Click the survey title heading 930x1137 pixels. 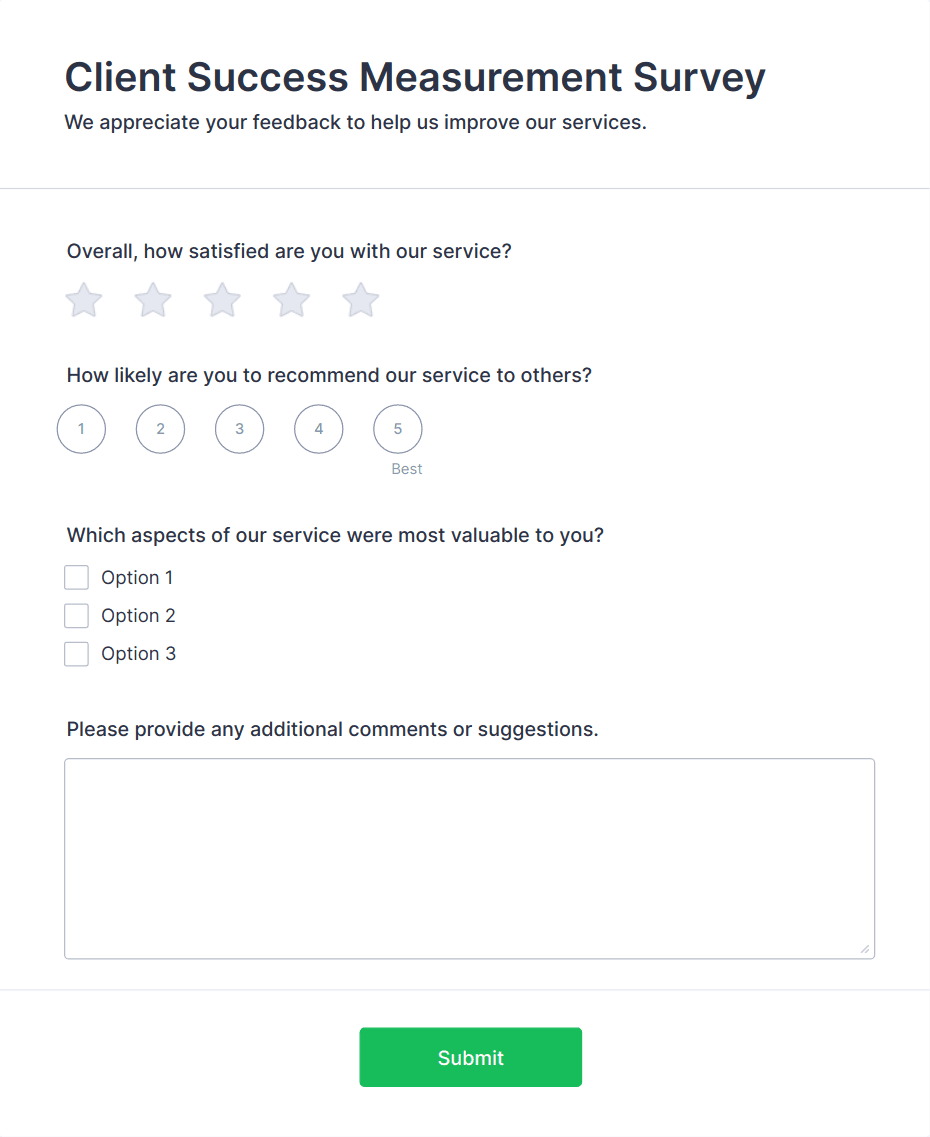(x=414, y=77)
